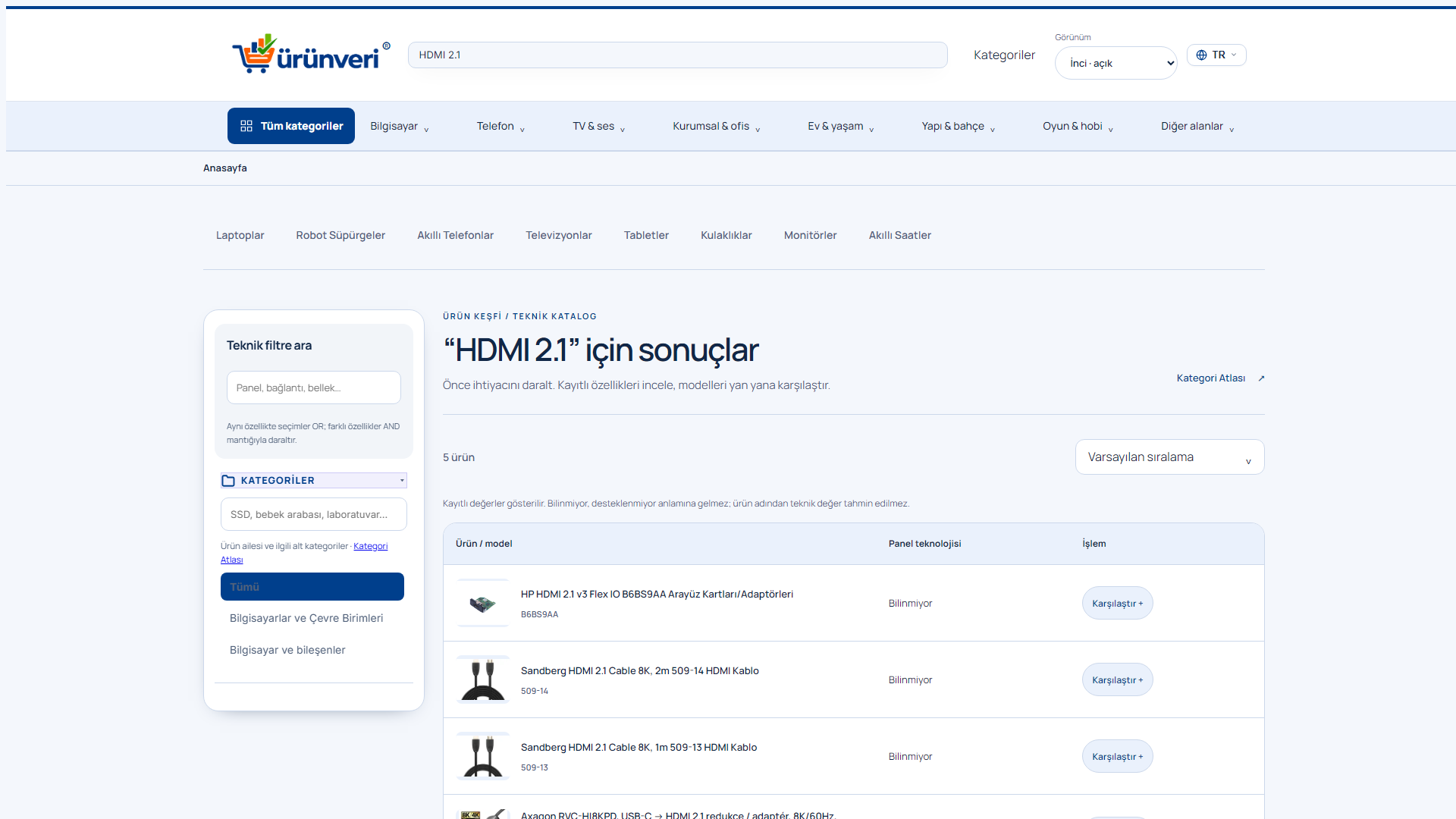Viewport: 1456px width, 819px height.
Task: Click the arrow icon next to Kategori Atlası
Action: (1261, 378)
